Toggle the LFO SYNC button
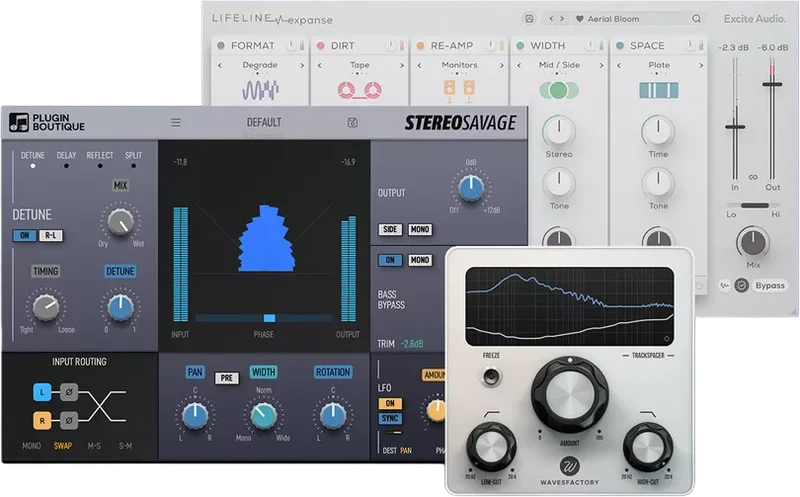Viewport: 800px width, 497px height. click(x=390, y=418)
